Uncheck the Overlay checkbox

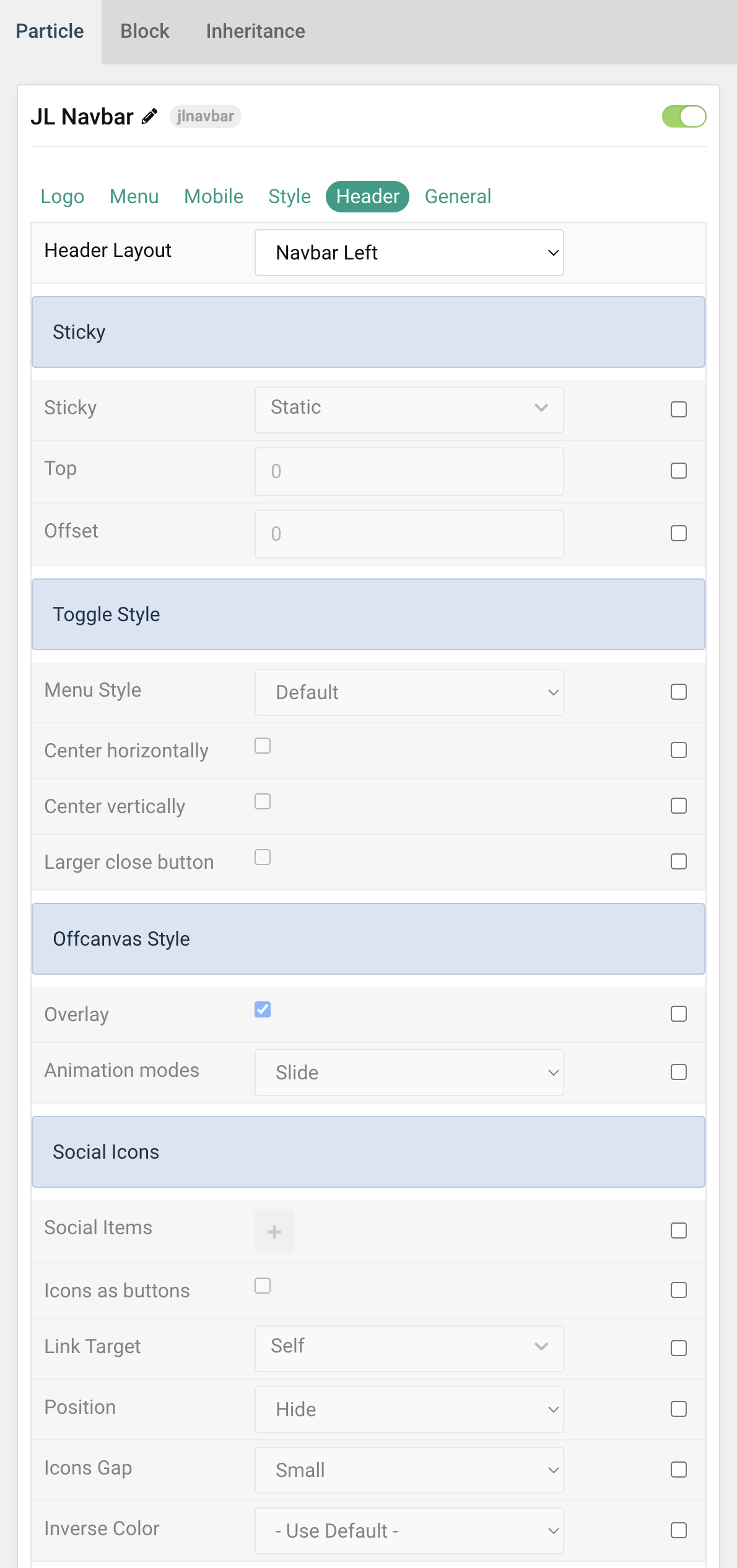263,1009
